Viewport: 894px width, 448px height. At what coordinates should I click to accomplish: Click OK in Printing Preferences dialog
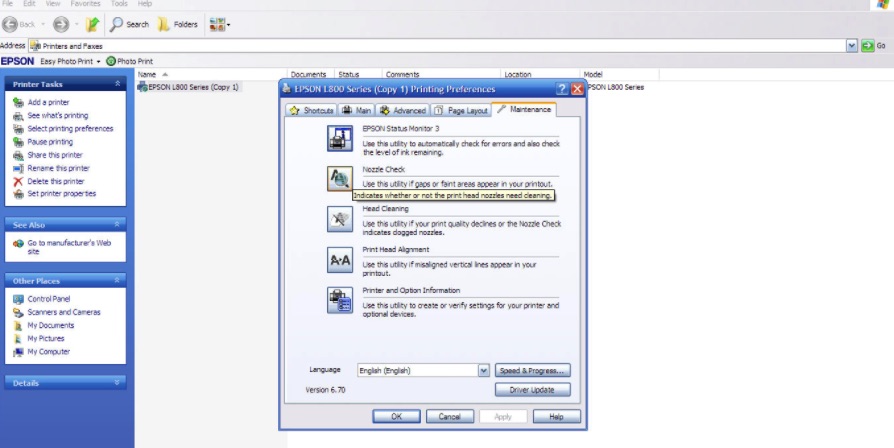pyautogui.click(x=396, y=417)
